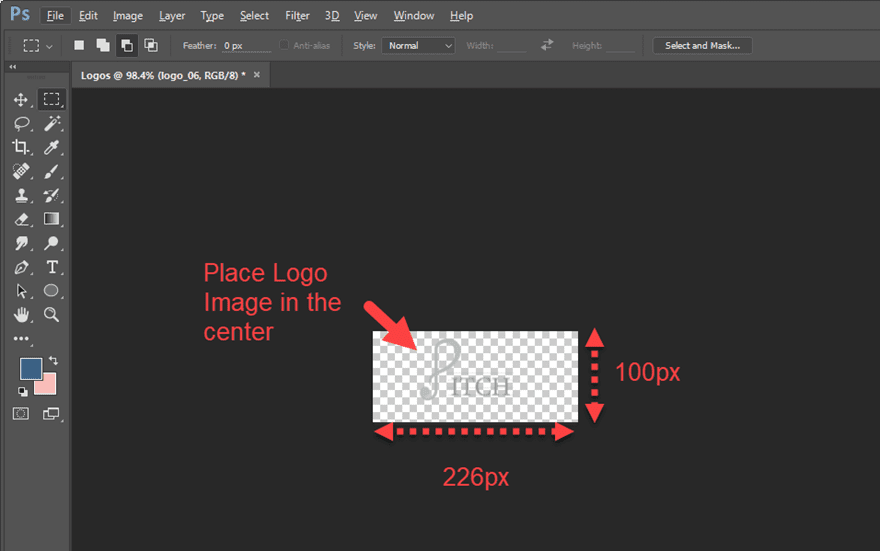Collapse the tools panel with double arrows
The image size is (880, 551).
12,67
